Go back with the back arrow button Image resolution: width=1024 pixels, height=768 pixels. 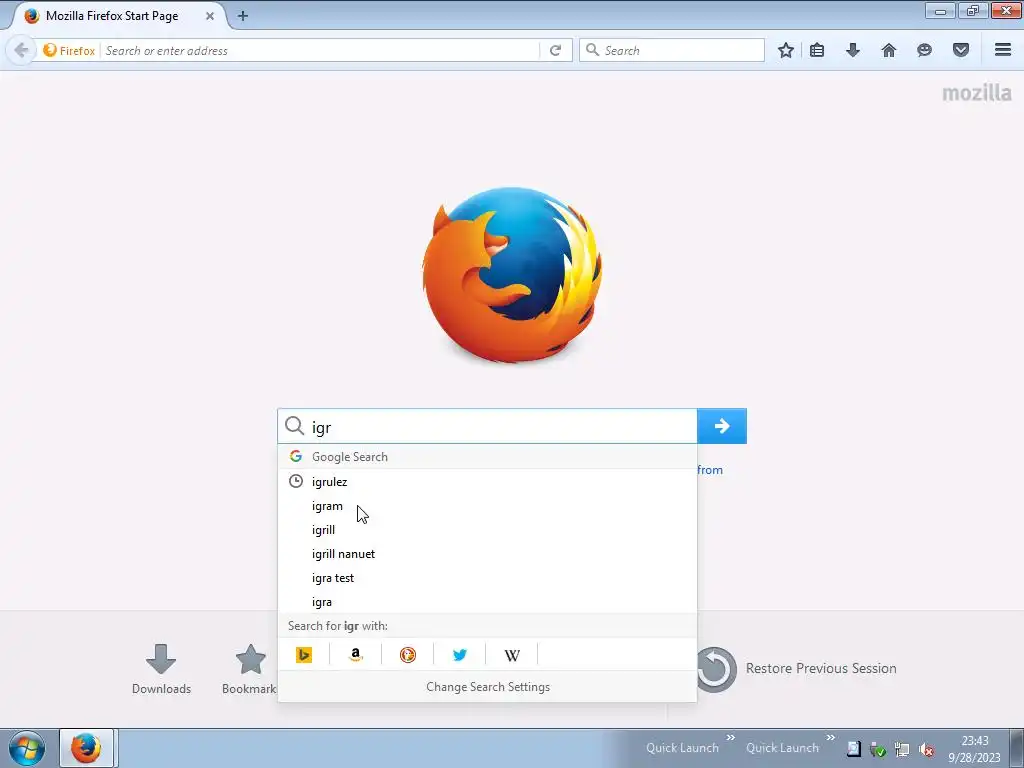pos(21,50)
